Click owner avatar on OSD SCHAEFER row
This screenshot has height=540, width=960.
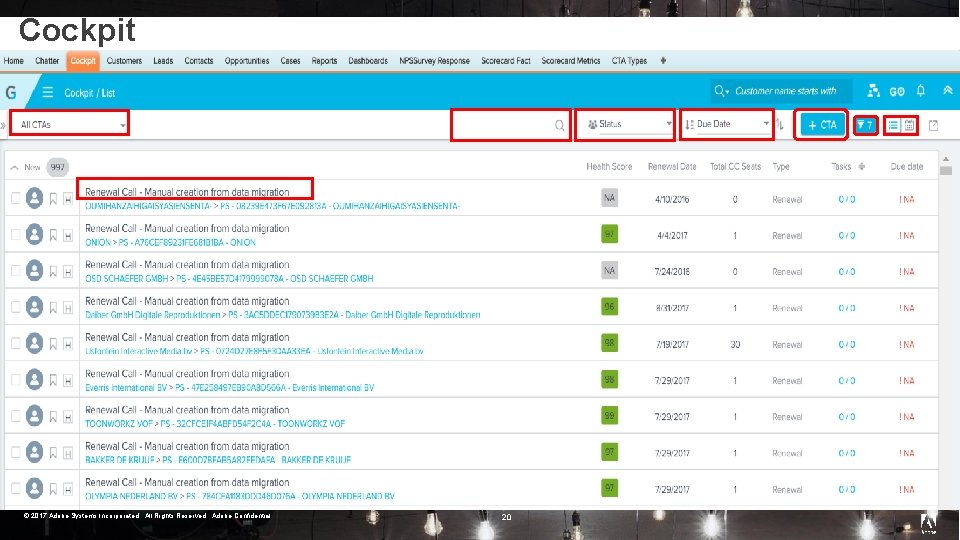(34, 271)
